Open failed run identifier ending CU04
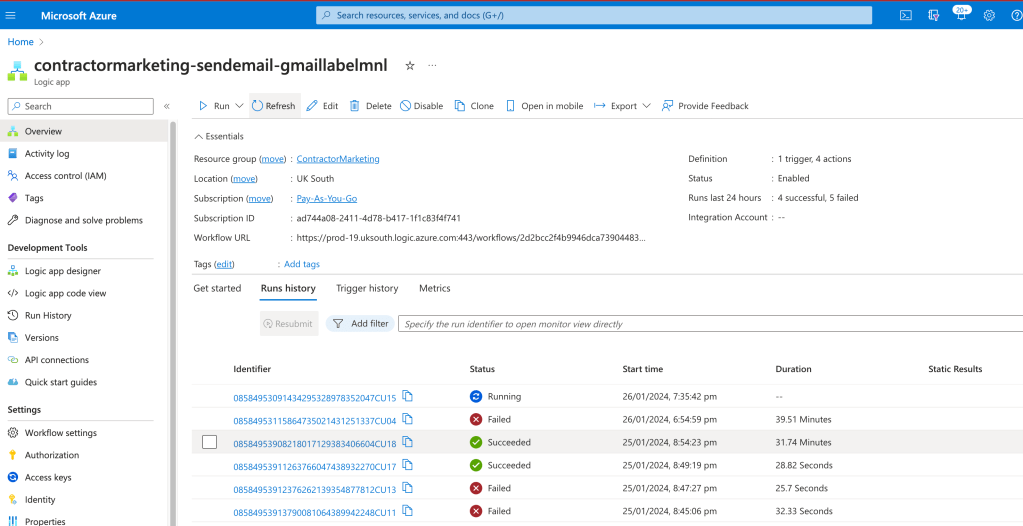 (315, 421)
